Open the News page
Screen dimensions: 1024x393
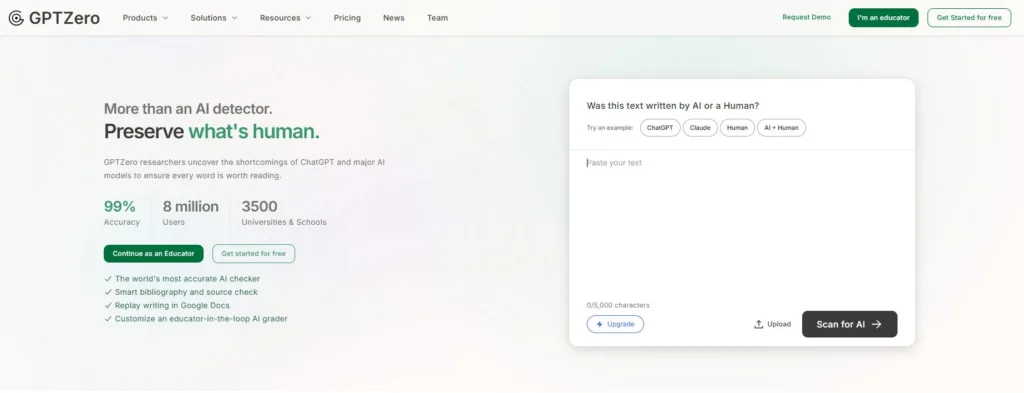pos(394,18)
